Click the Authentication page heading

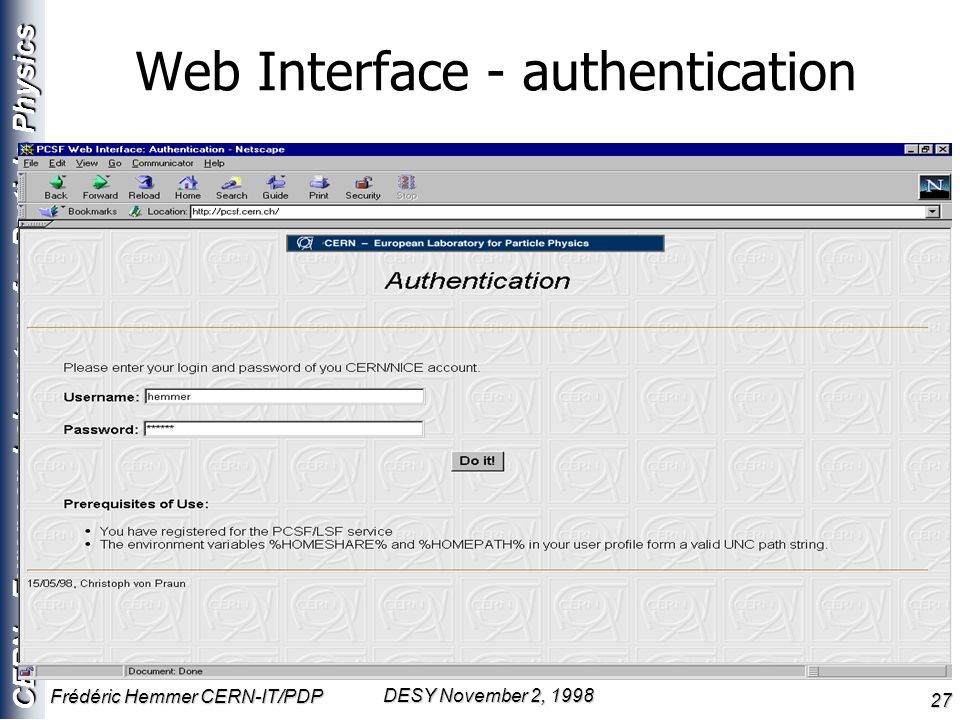pyautogui.click(x=478, y=281)
